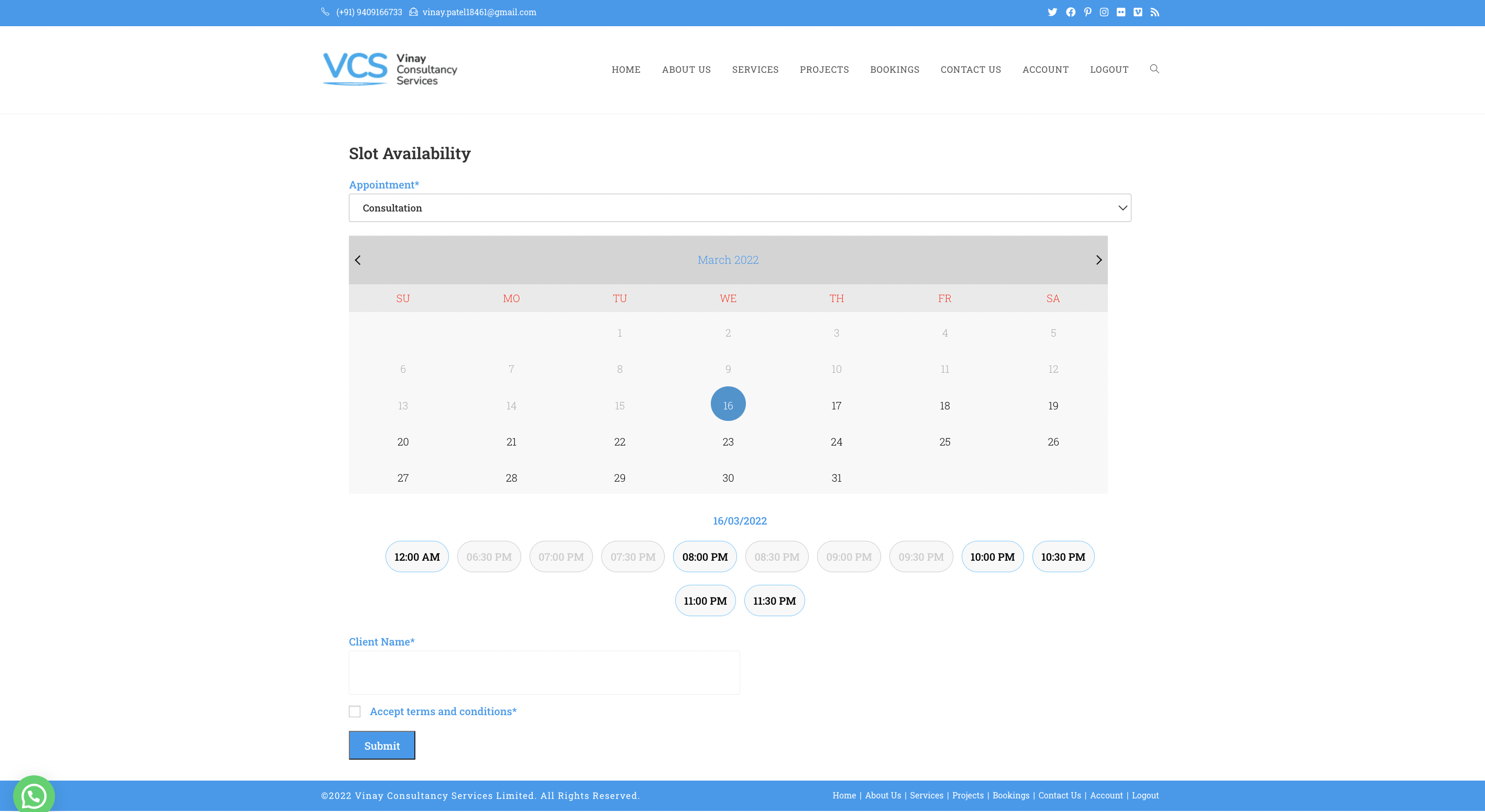Open the Facebook icon in the header
The height and width of the screenshot is (812, 1485).
click(1072, 12)
